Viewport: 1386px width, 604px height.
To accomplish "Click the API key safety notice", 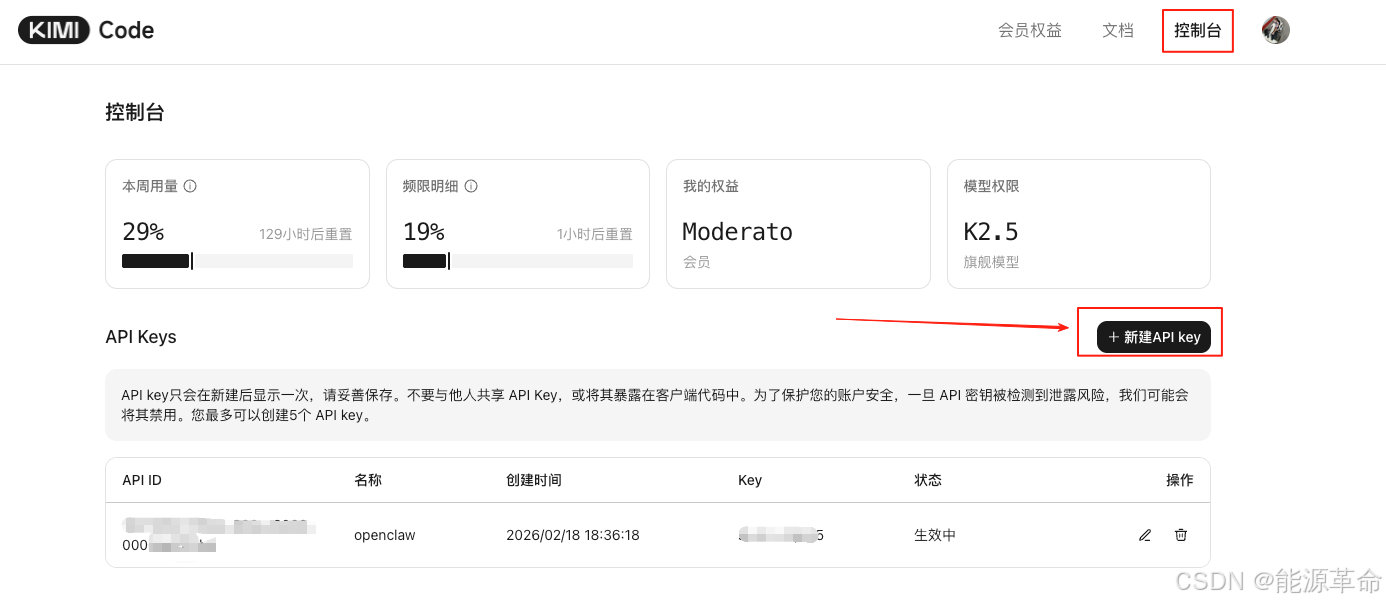I will coord(658,405).
